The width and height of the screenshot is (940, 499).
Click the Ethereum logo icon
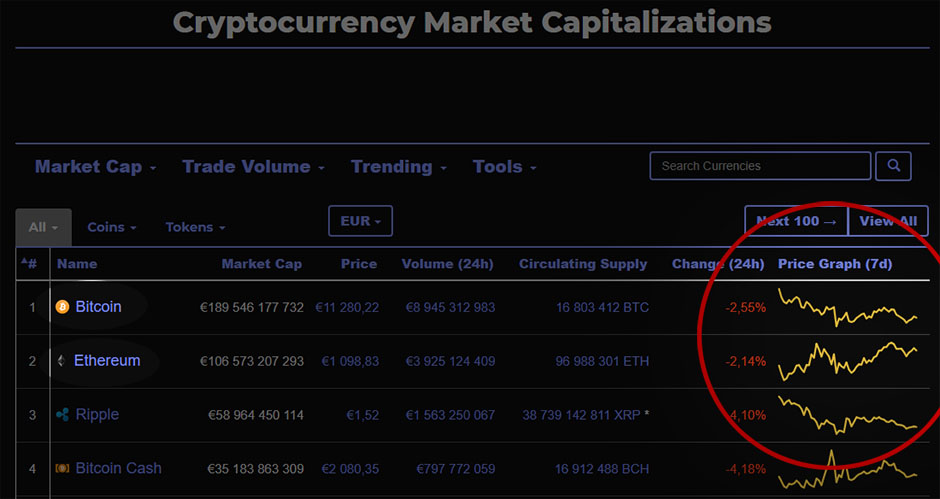(62, 361)
